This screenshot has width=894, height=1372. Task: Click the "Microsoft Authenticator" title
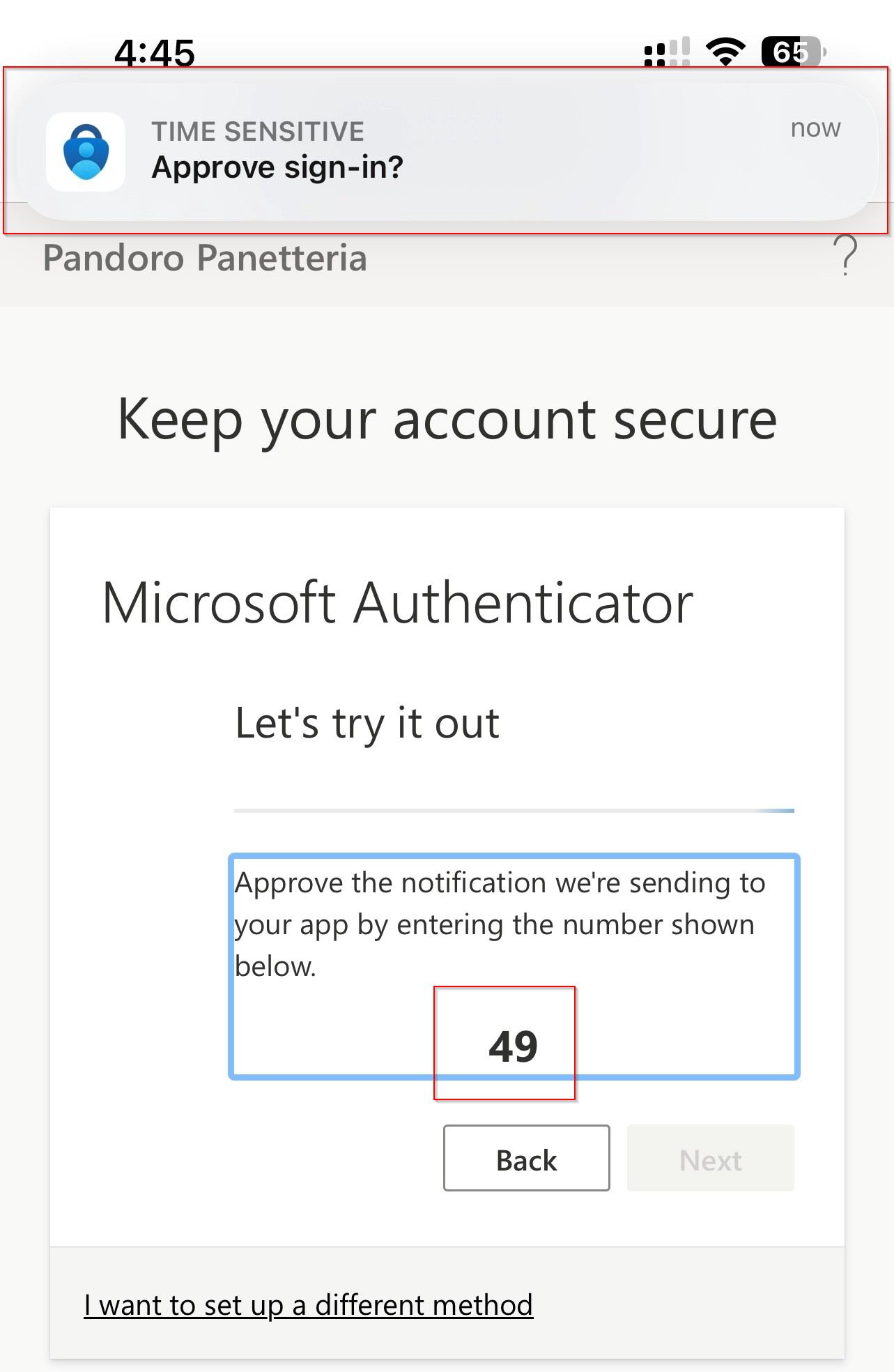[x=397, y=602]
